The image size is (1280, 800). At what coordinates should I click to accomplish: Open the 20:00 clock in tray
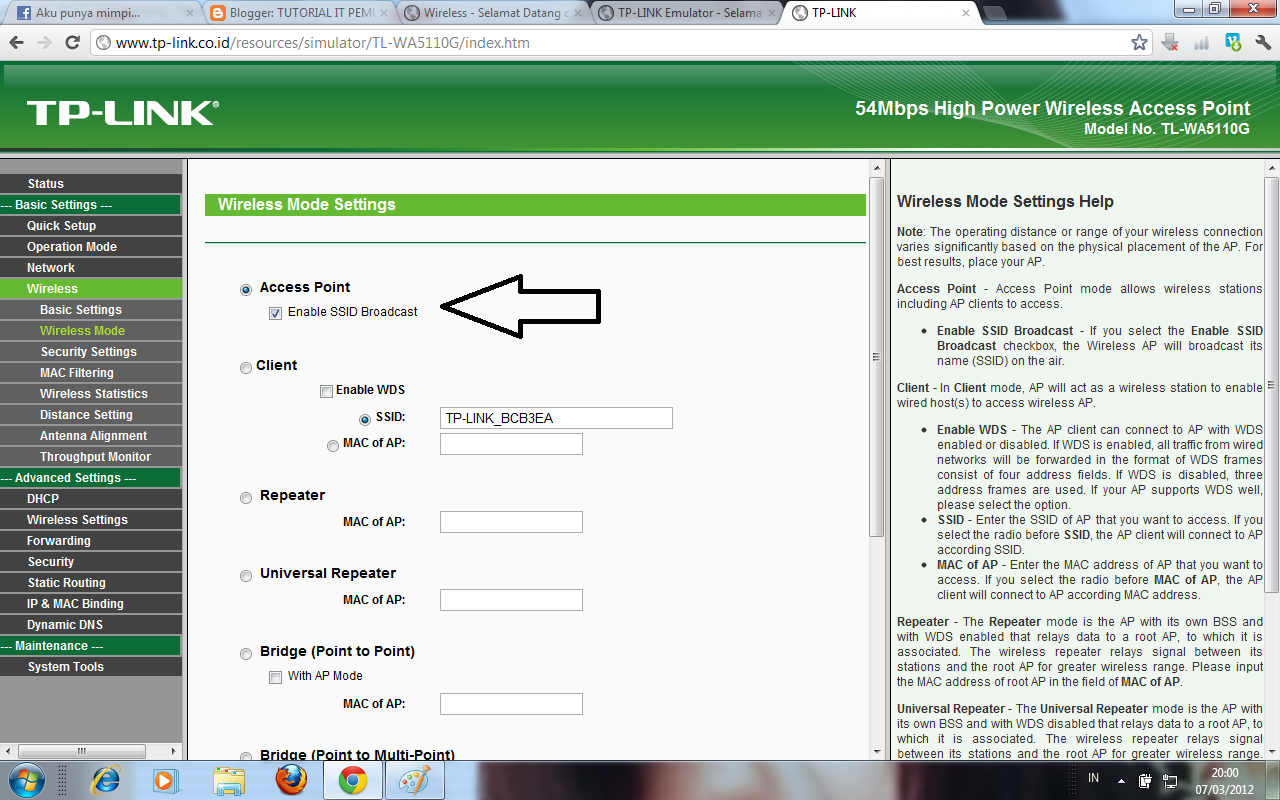[x=1225, y=772]
